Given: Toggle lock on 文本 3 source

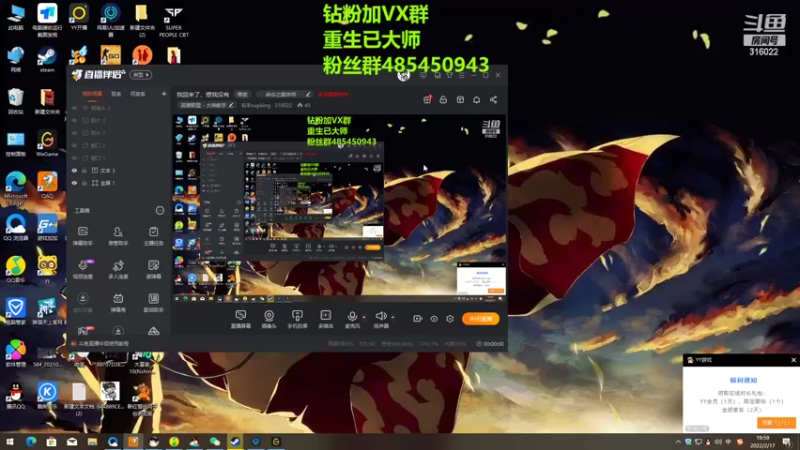Looking at the screenshot, I should tap(85, 170).
